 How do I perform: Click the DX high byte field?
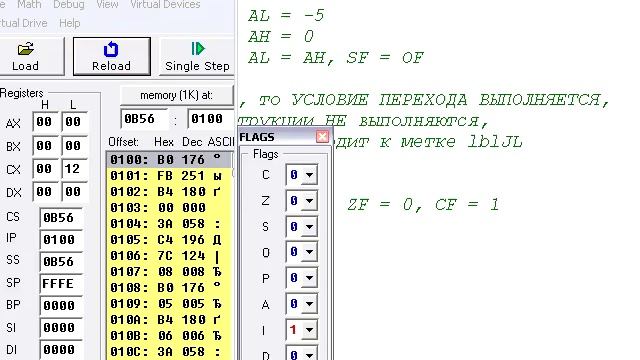tap(45, 192)
